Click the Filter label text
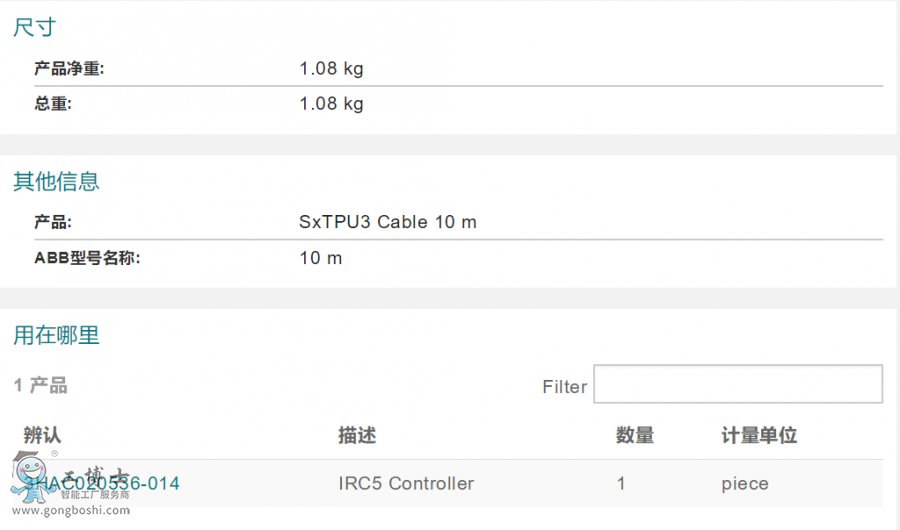This screenshot has width=900, height=530. coord(564,387)
